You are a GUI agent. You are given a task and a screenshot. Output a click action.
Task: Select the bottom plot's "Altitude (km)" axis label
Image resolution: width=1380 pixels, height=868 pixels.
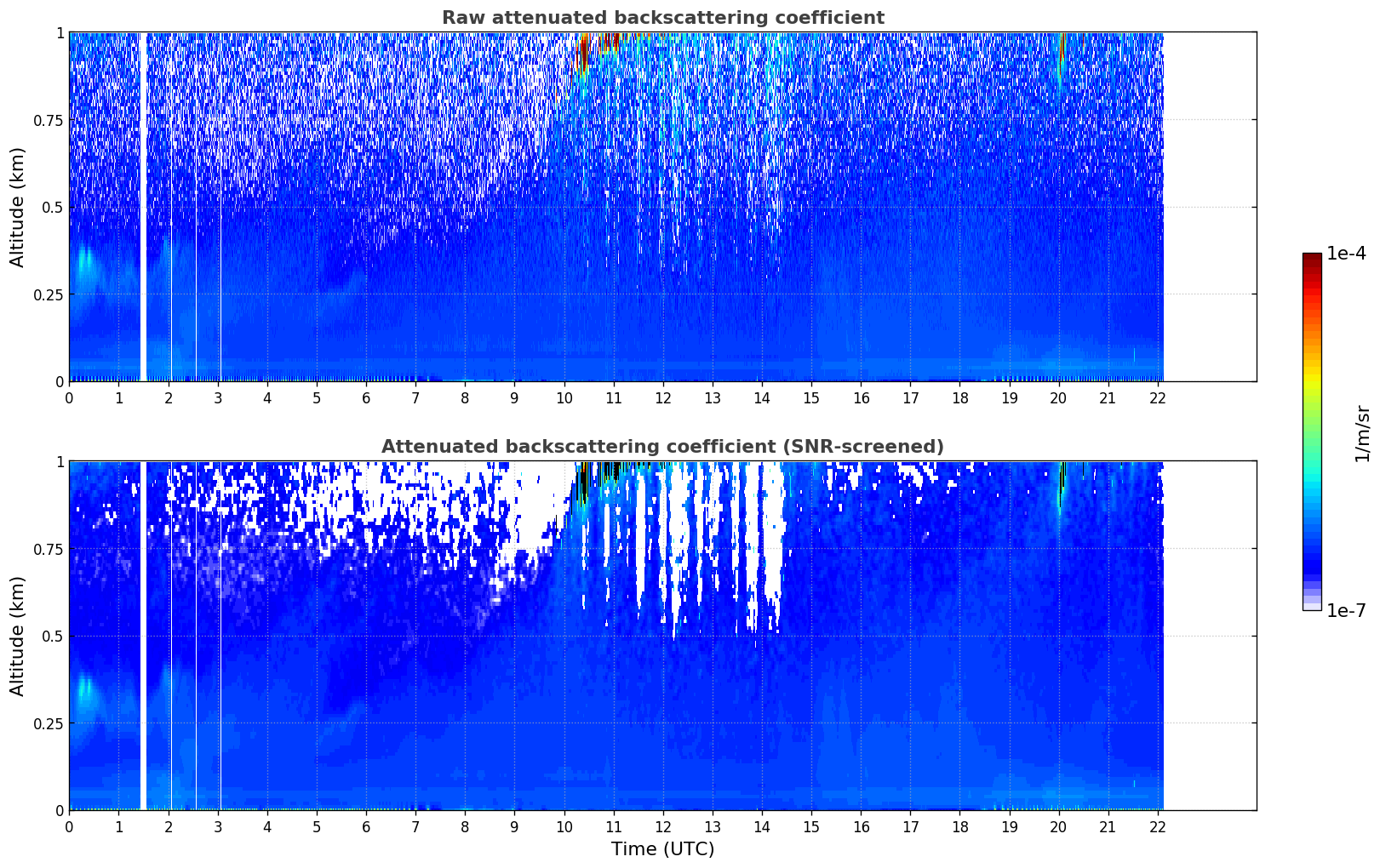point(18,636)
